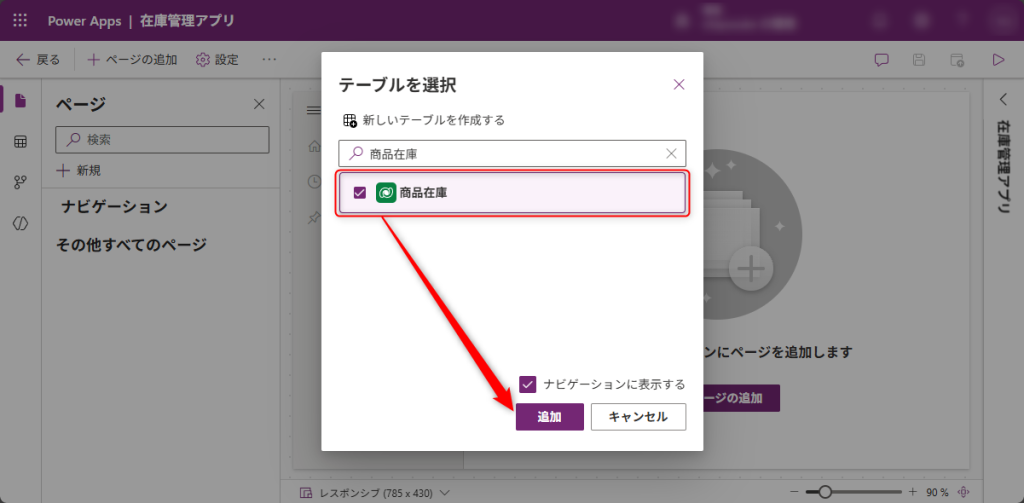Screen dimensions: 1024x503
Task: Click the 検索 field in the ページ panel
Action: pos(162,140)
